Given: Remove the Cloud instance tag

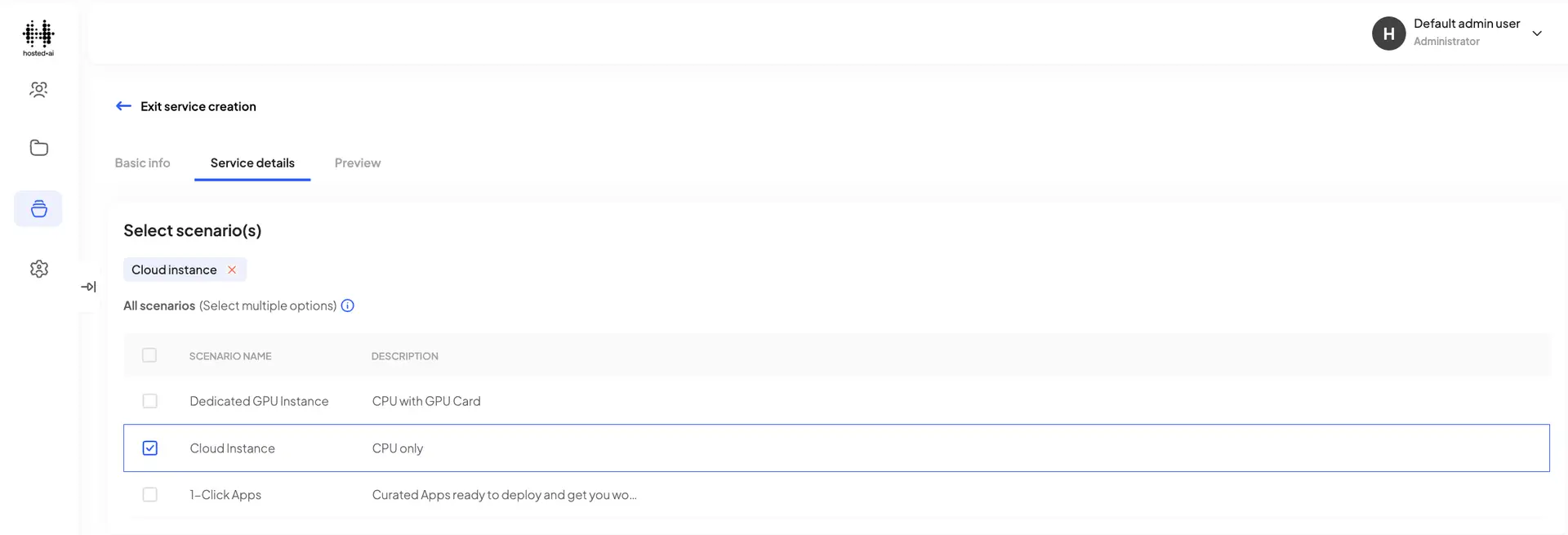Looking at the screenshot, I should pyautogui.click(x=232, y=270).
